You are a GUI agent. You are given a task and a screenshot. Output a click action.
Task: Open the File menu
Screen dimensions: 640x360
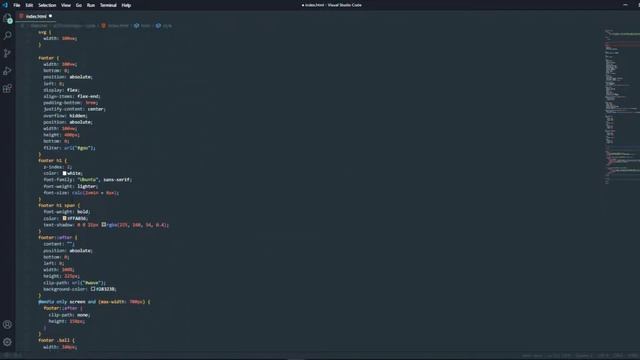point(17,5)
